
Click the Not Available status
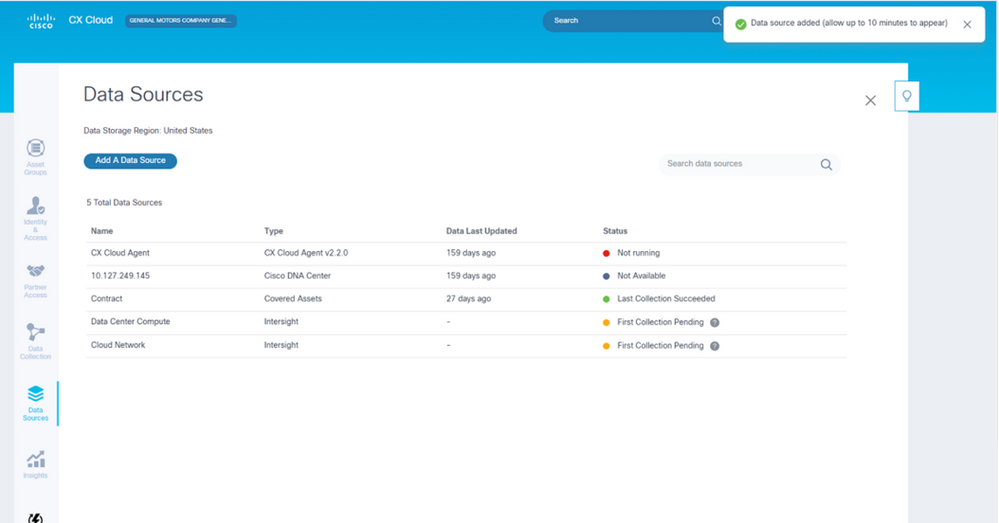(641, 276)
